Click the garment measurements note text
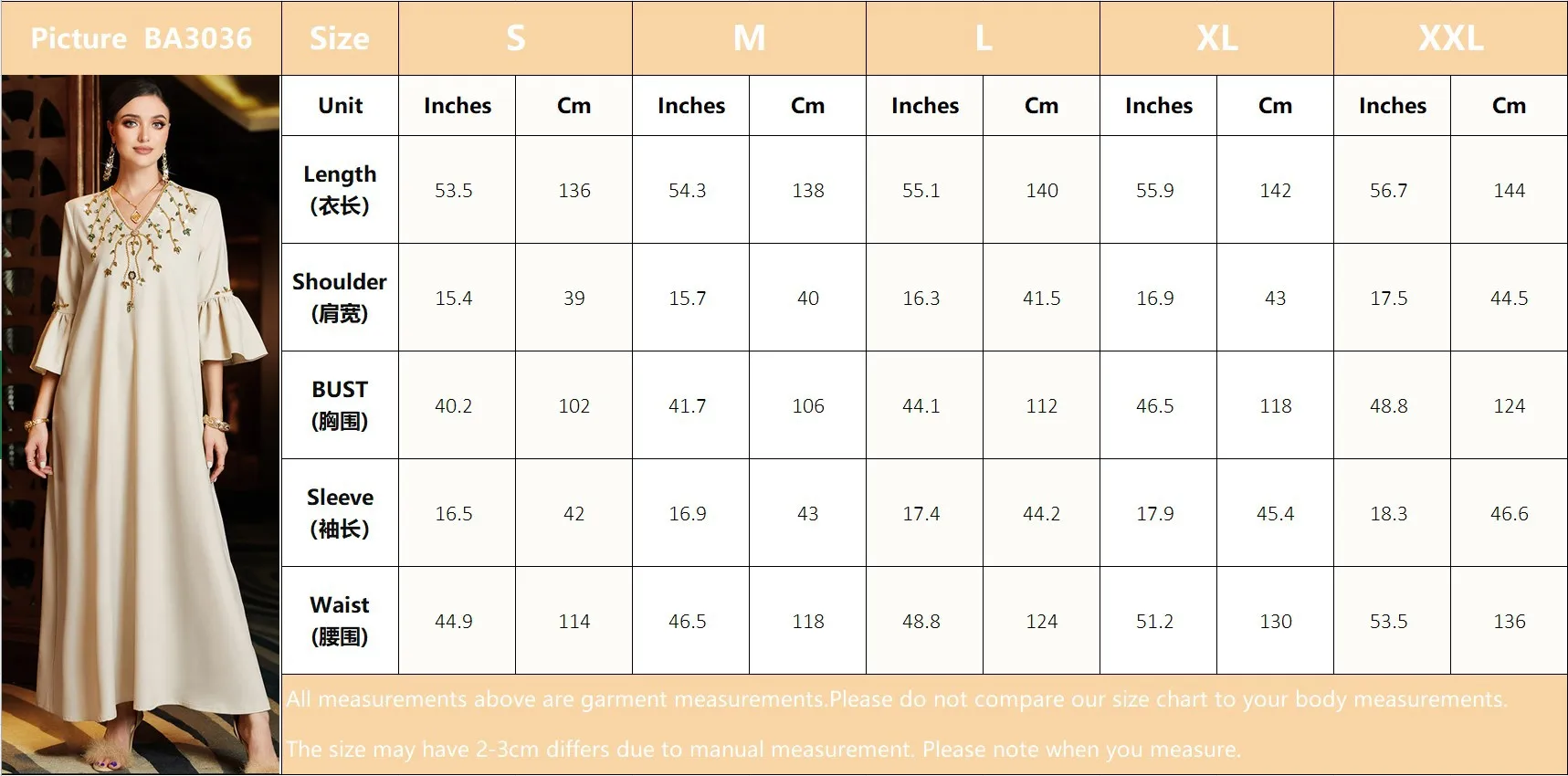 (896, 699)
